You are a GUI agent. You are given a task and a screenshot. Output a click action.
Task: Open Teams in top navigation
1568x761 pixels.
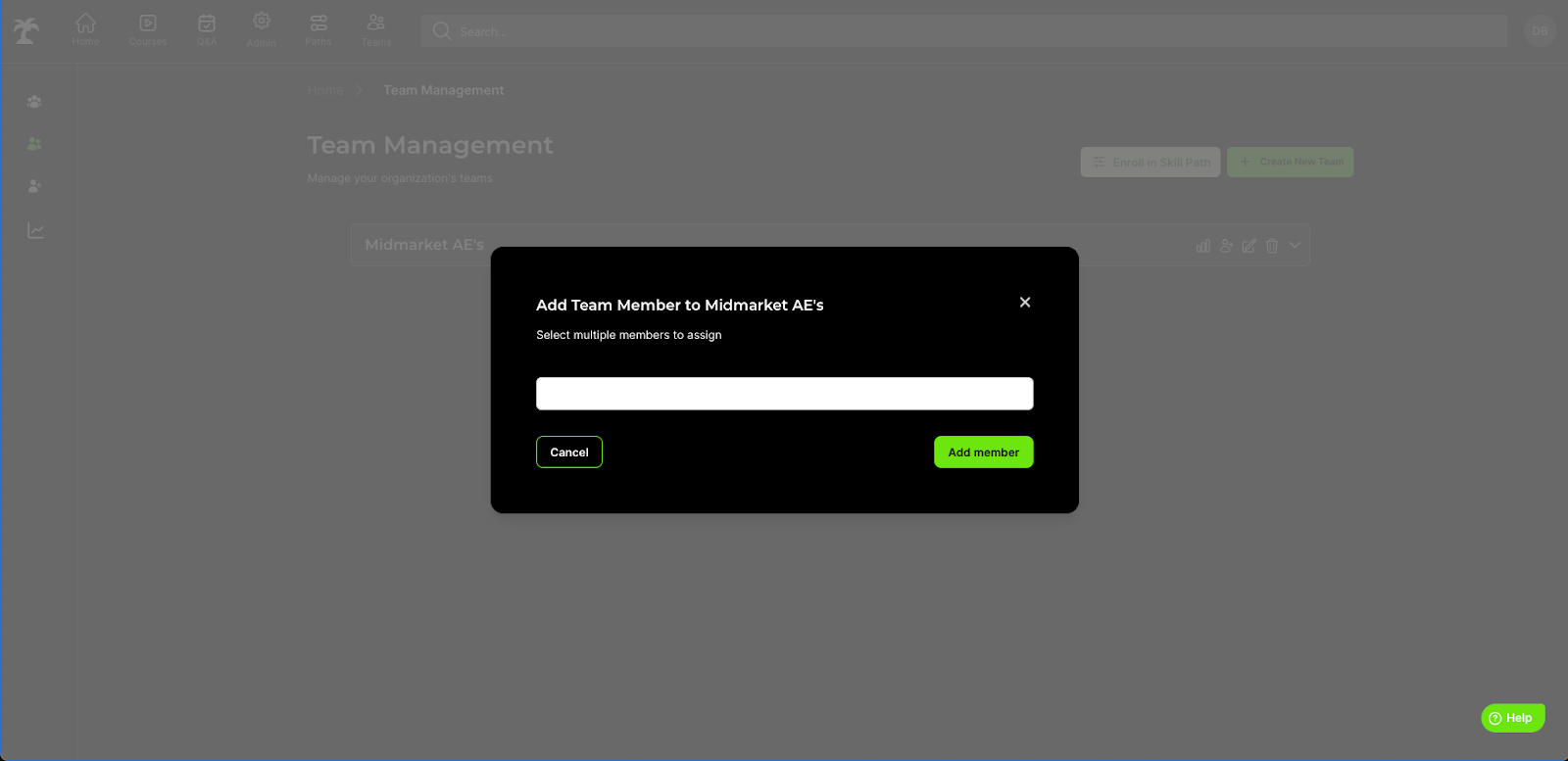coord(376,29)
